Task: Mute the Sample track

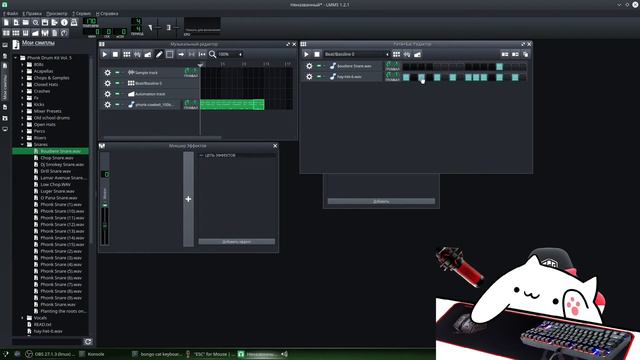Action: pos(117,73)
